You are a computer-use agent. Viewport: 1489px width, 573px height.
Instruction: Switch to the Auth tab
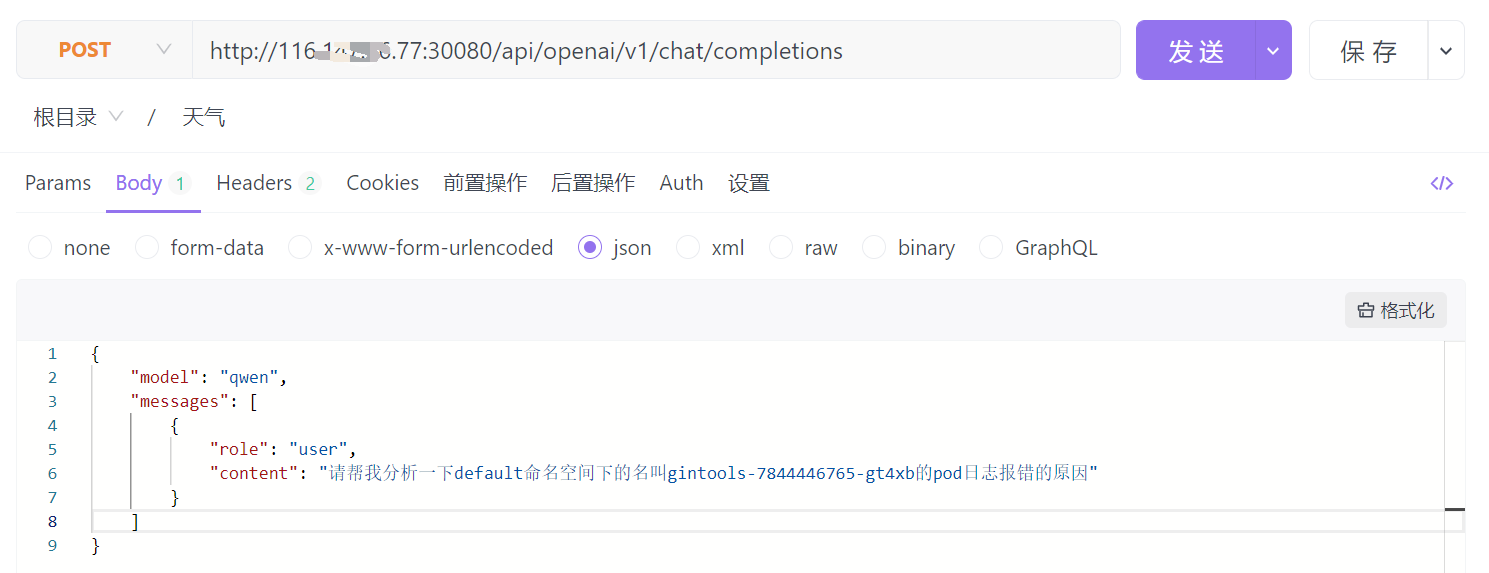pos(681,183)
